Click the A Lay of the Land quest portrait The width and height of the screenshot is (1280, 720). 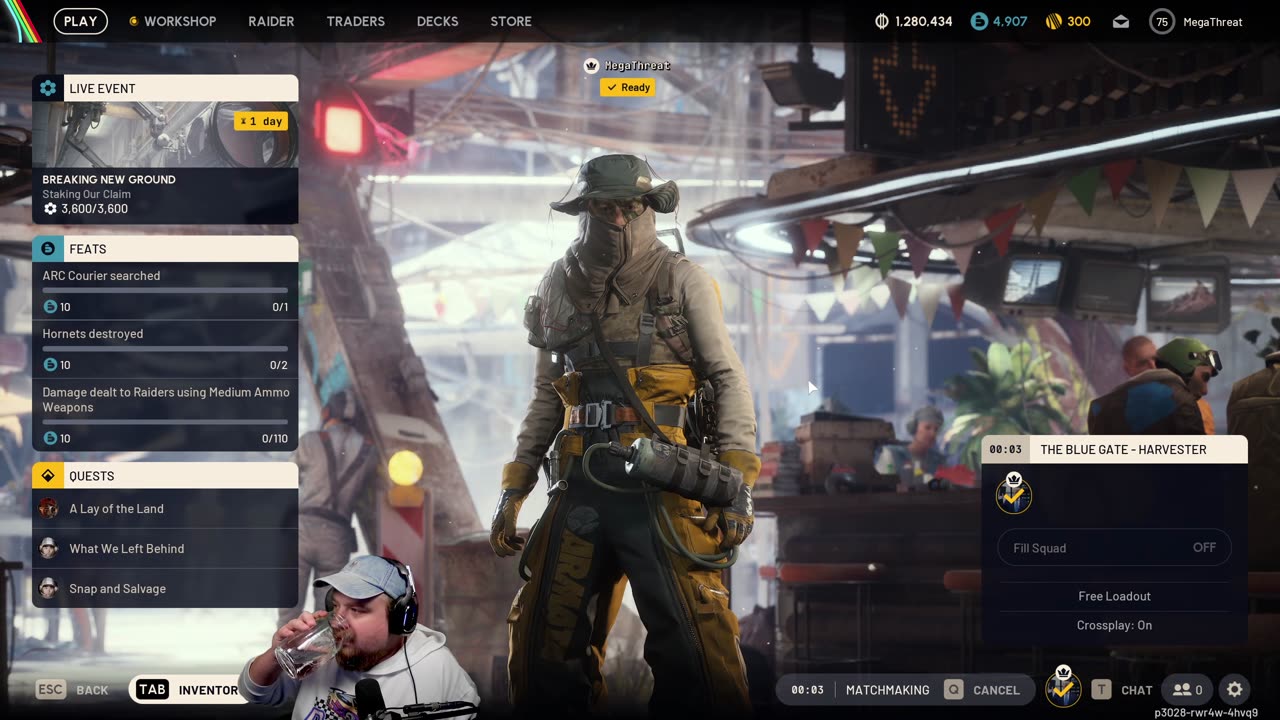48,508
